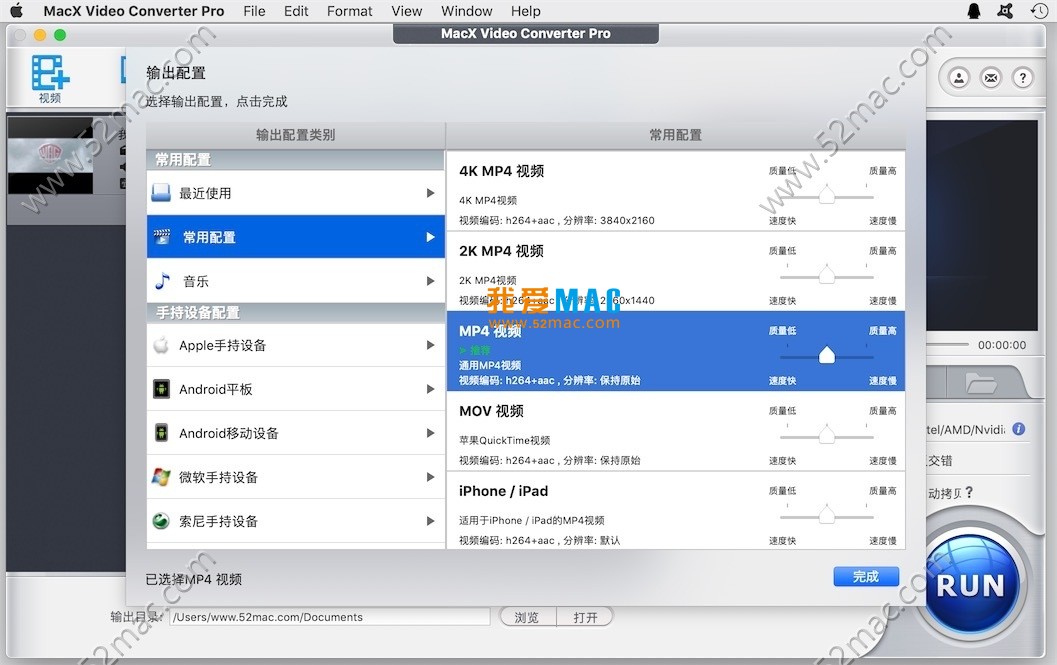Expand the Android移动设备 arrow
This screenshot has height=665, width=1057.
tap(430, 432)
